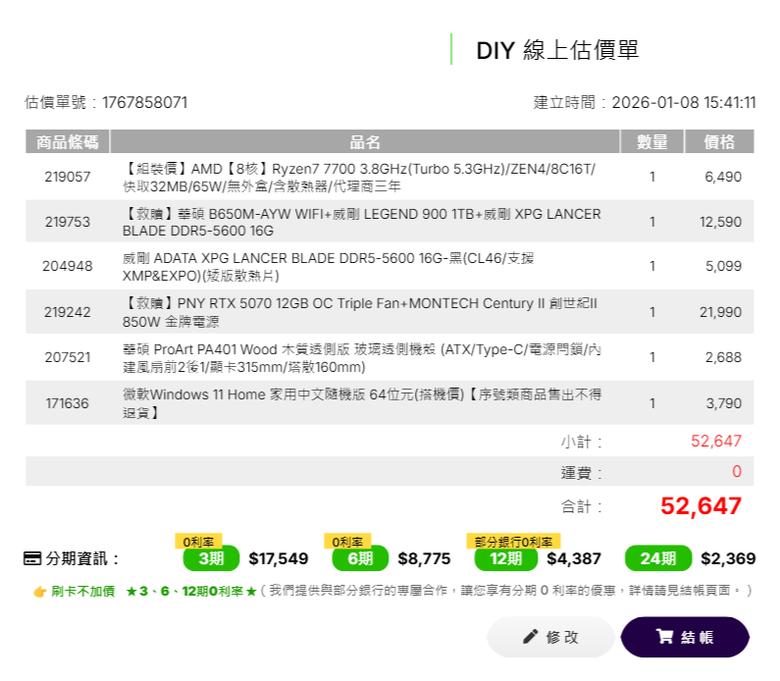Click the 華碩 ProArt PA401 Wood case name

362,358
